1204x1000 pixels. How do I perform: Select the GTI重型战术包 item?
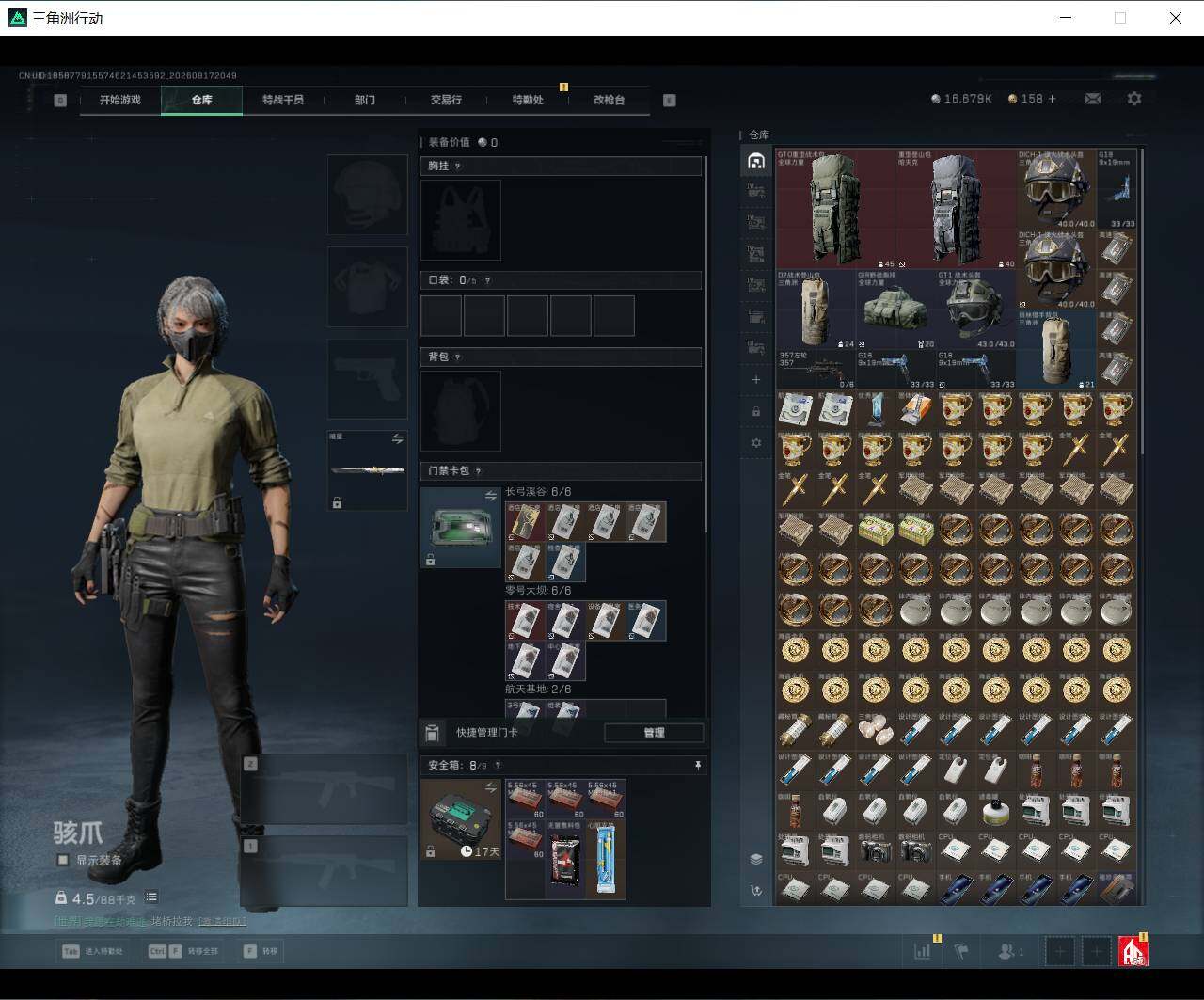click(x=836, y=209)
